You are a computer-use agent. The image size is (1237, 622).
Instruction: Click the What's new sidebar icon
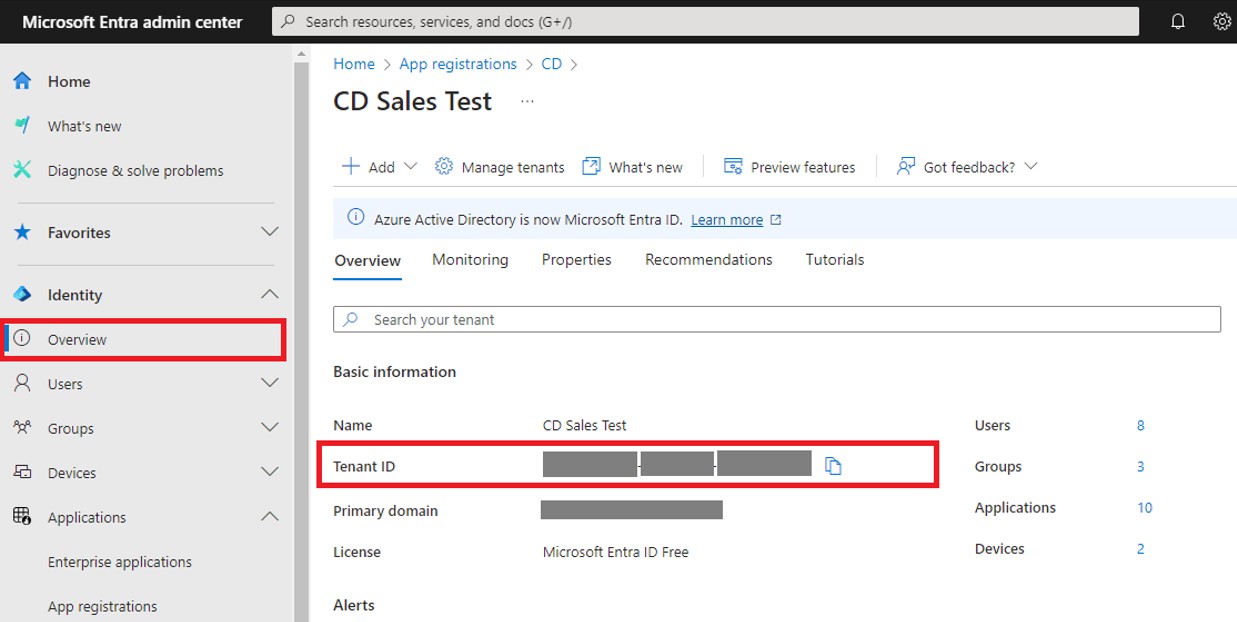(22, 126)
